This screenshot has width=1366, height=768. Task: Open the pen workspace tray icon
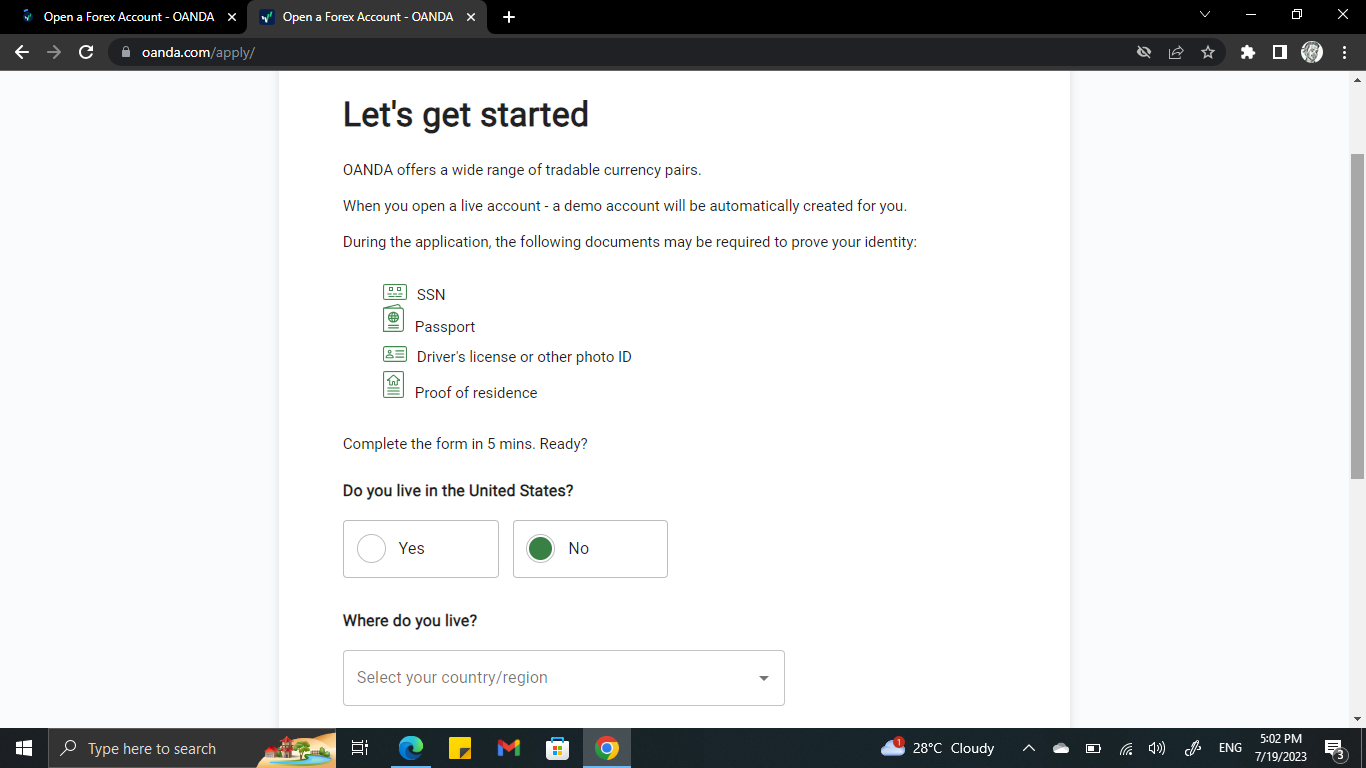pos(1192,748)
